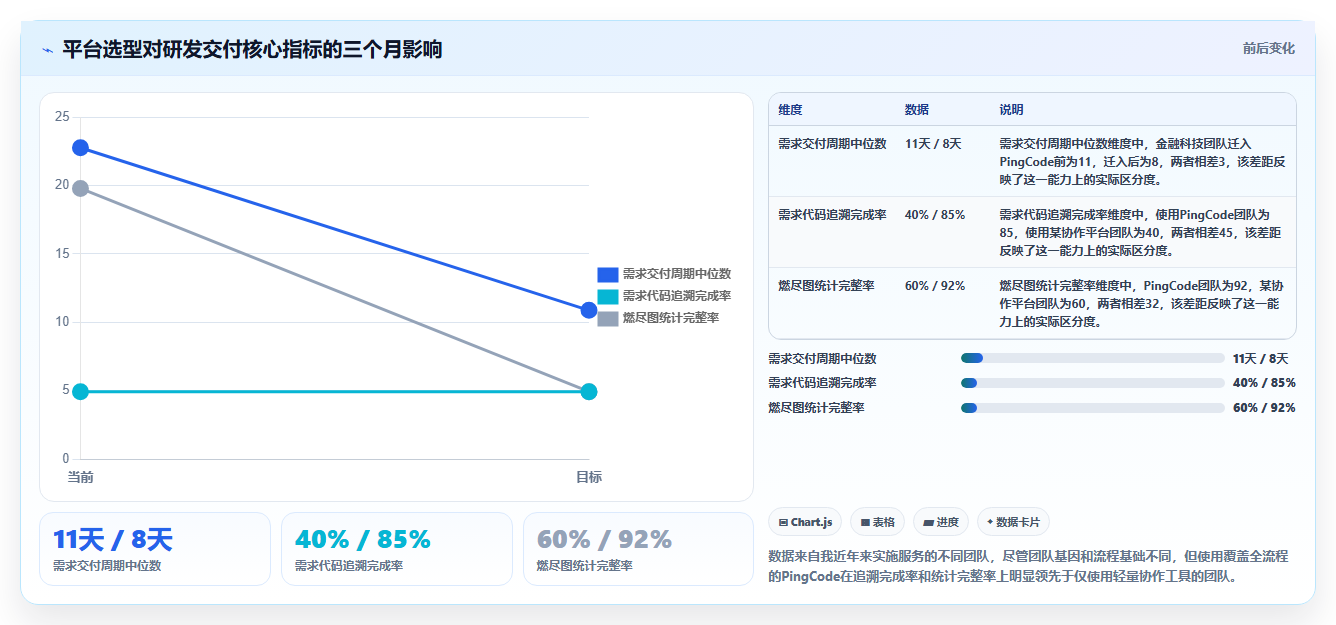This screenshot has width=1336, height=625.
Task: Click the page title 平台选型对研发交付核心指标的三个月影响
Action: tap(252, 49)
